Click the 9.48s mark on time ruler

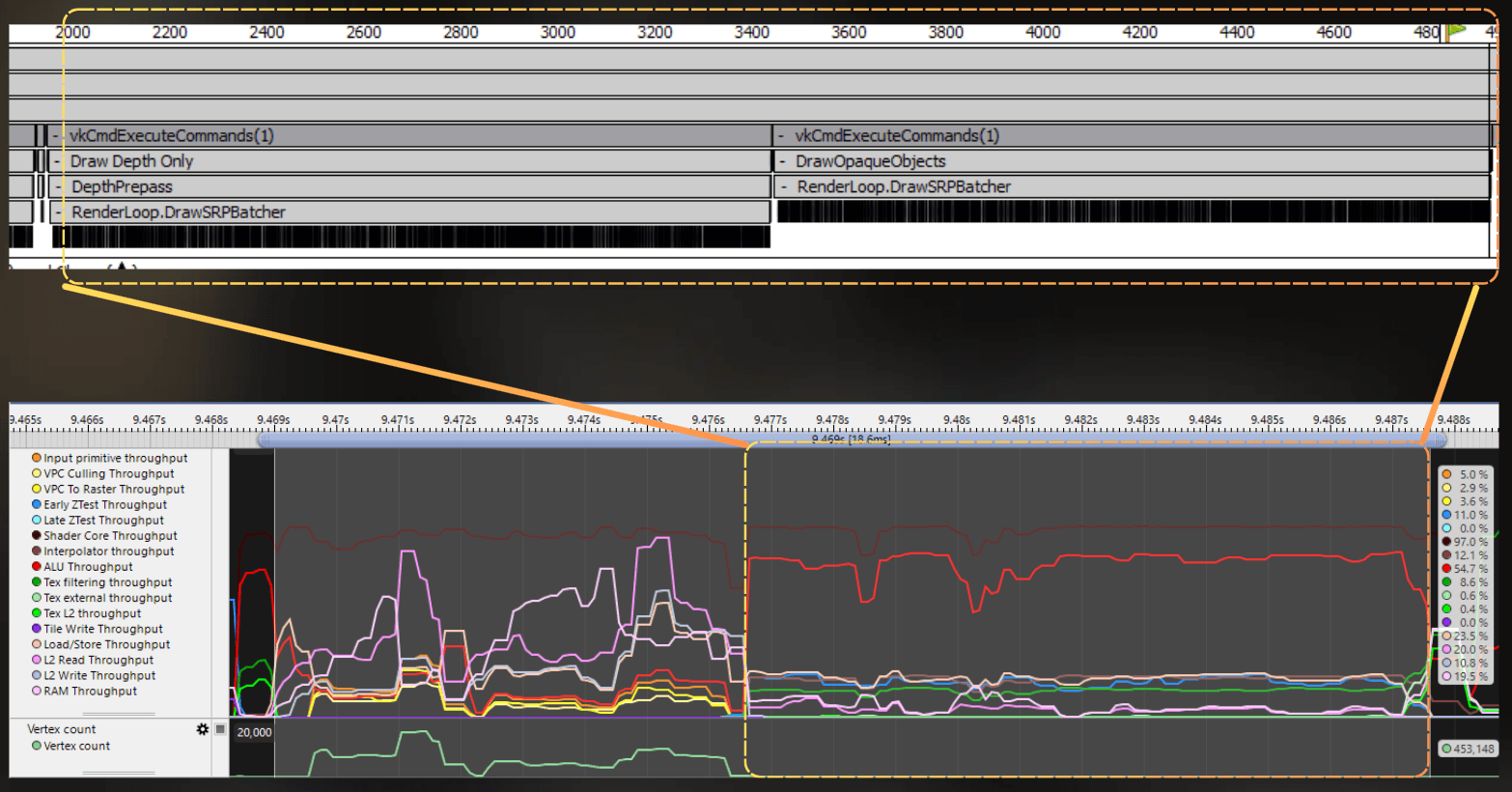pos(957,419)
